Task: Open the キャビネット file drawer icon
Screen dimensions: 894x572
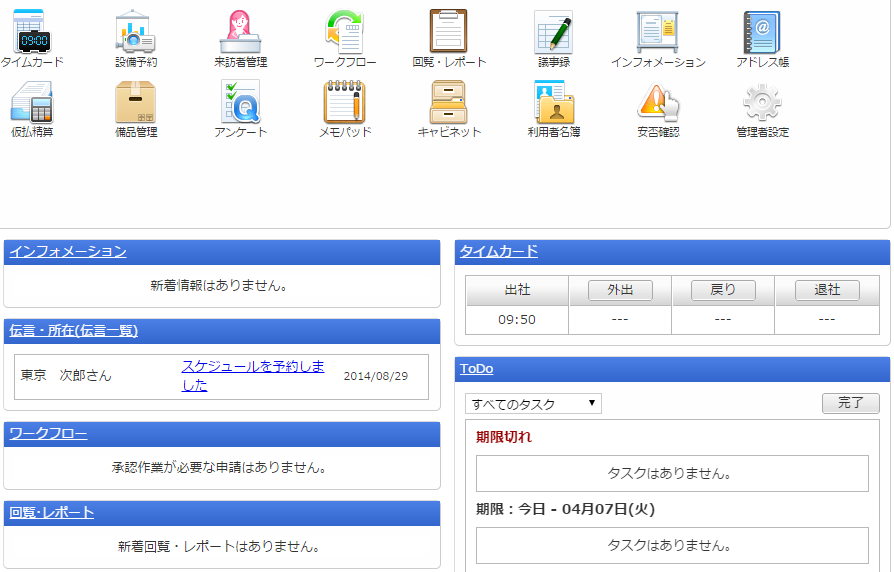Action: pyautogui.click(x=449, y=102)
